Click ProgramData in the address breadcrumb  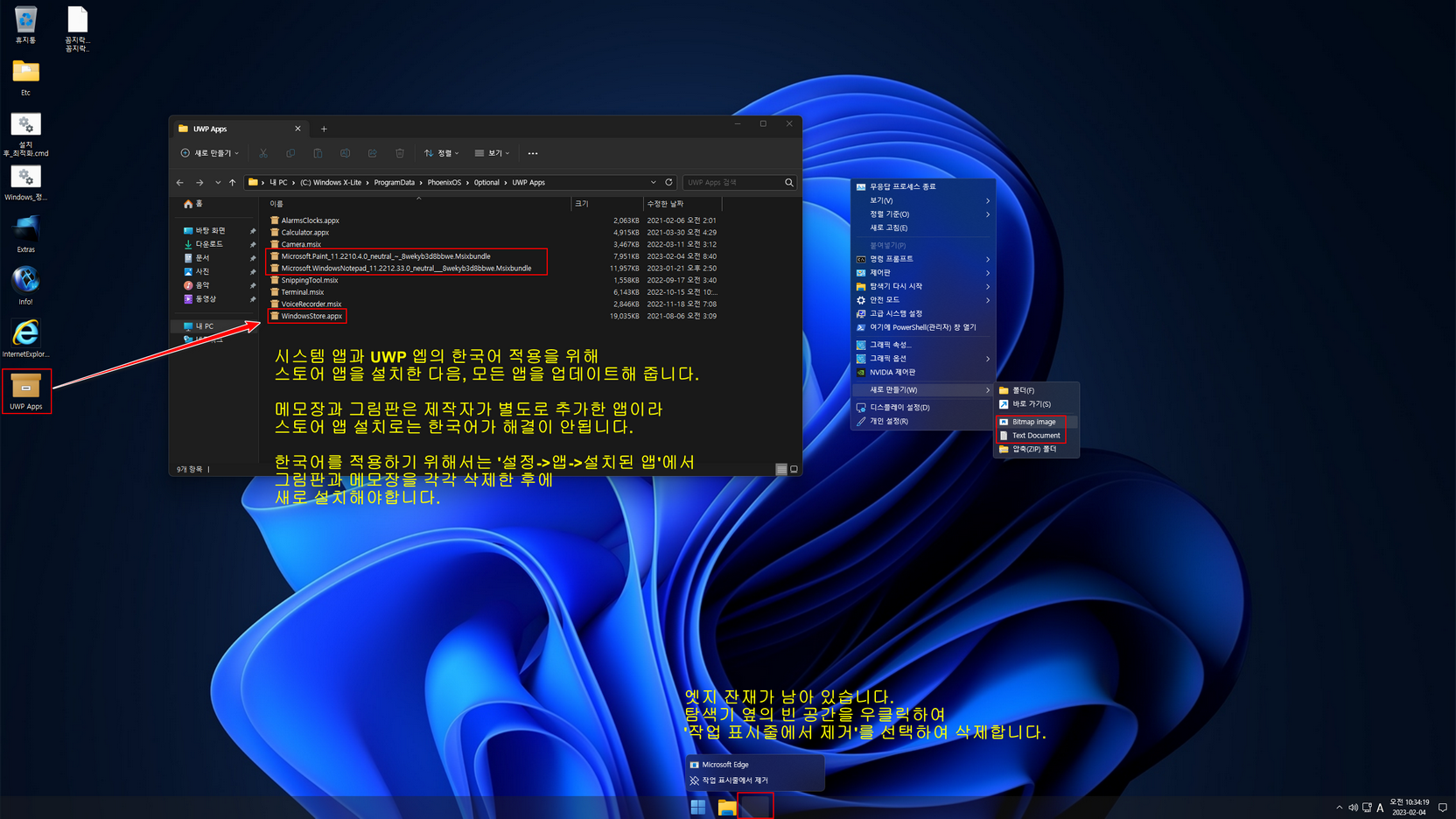point(395,183)
